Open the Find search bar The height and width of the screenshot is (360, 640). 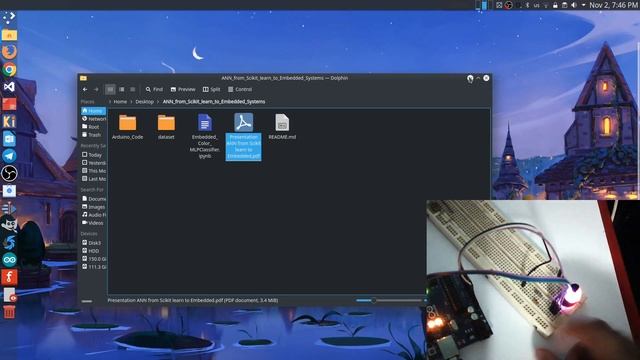154,89
